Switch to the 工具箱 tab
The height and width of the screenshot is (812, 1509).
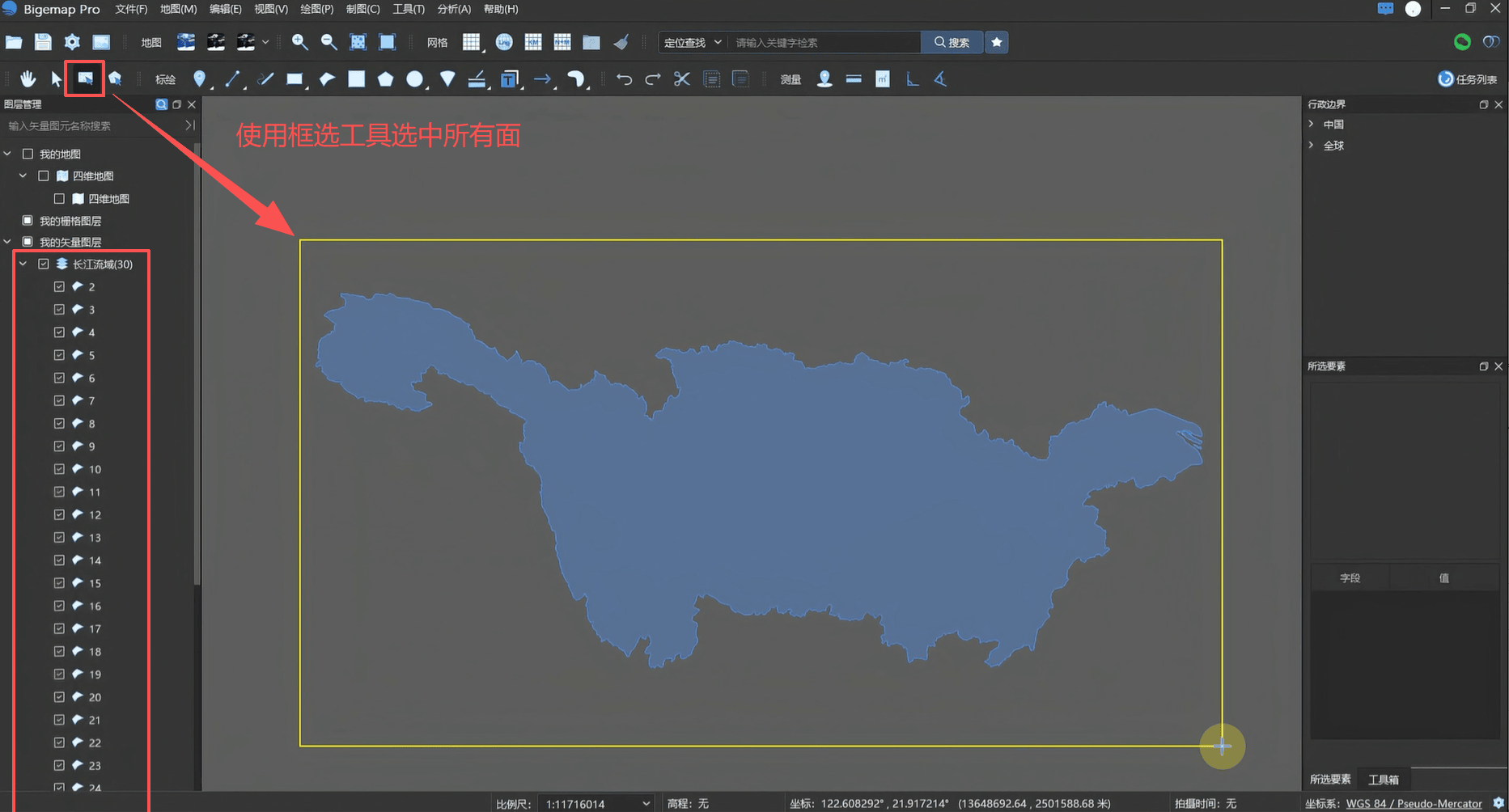[1384, 779]
